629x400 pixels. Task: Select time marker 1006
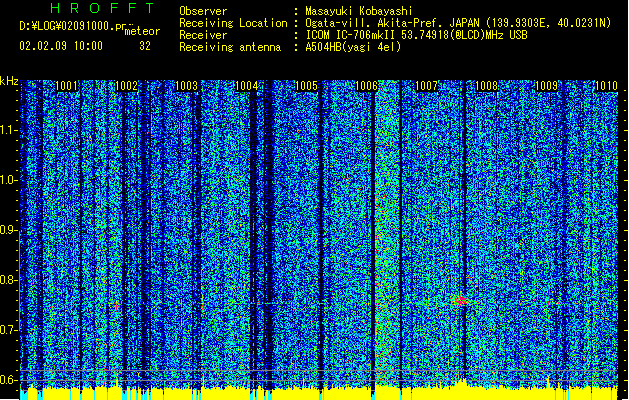click(x=367, y=86)
